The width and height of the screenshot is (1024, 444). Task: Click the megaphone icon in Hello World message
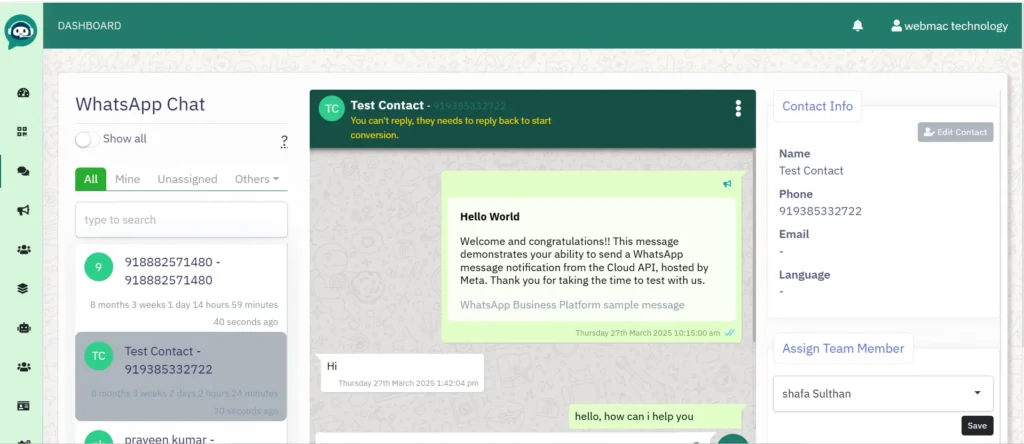(727, 184)
